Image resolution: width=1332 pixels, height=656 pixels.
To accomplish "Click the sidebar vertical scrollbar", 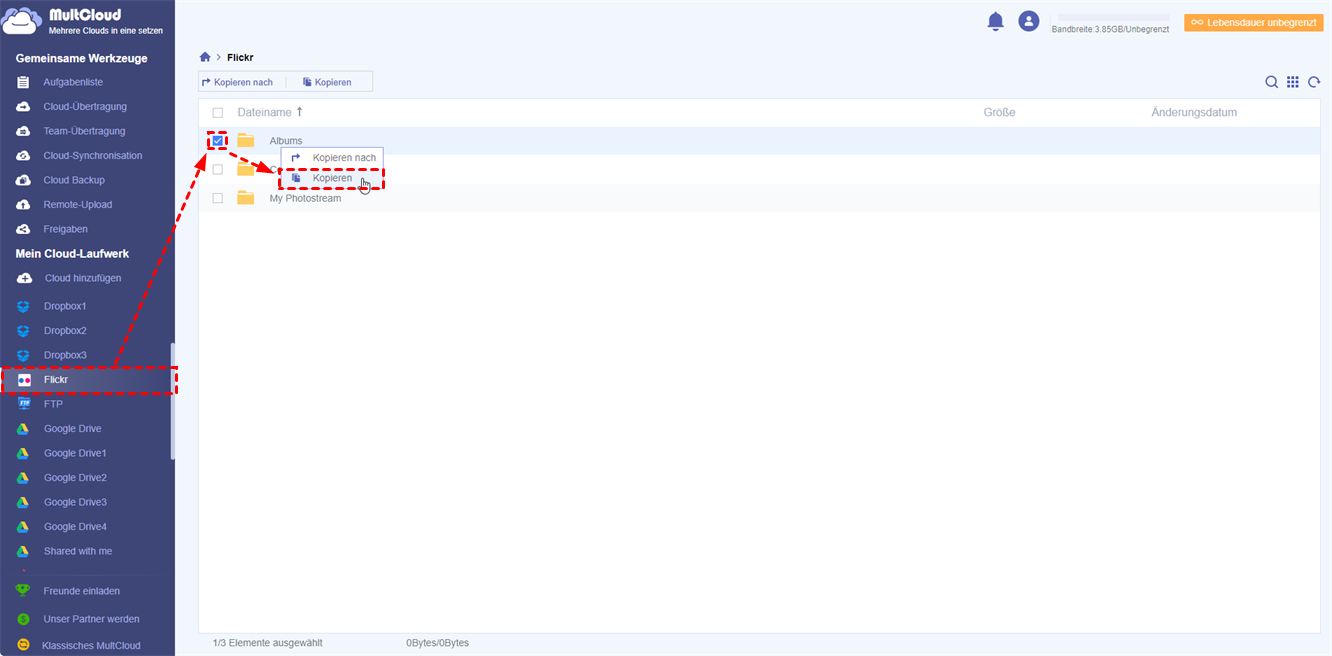I will click(172, 401).
